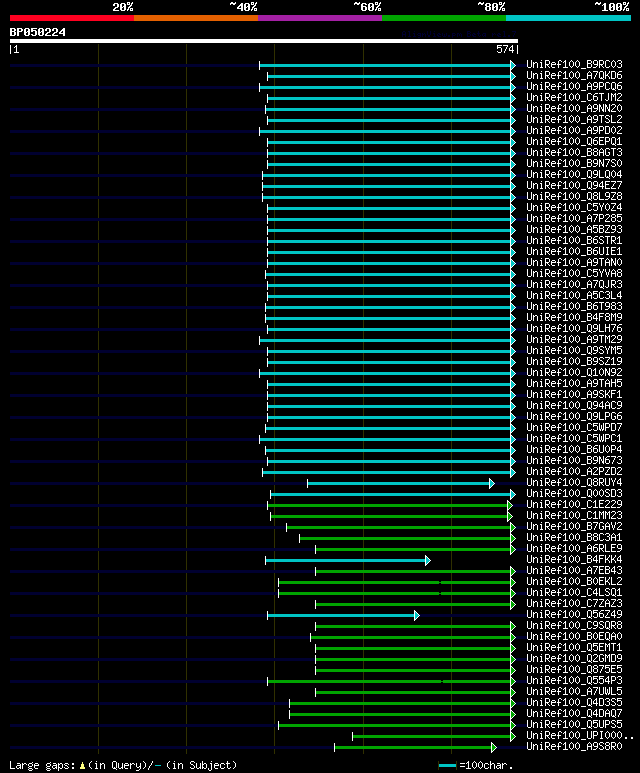The width and height of the screenshot is (640, 773).
Task: Select the UniRef100_Q554P3 label
Action: tap(574, 680)
